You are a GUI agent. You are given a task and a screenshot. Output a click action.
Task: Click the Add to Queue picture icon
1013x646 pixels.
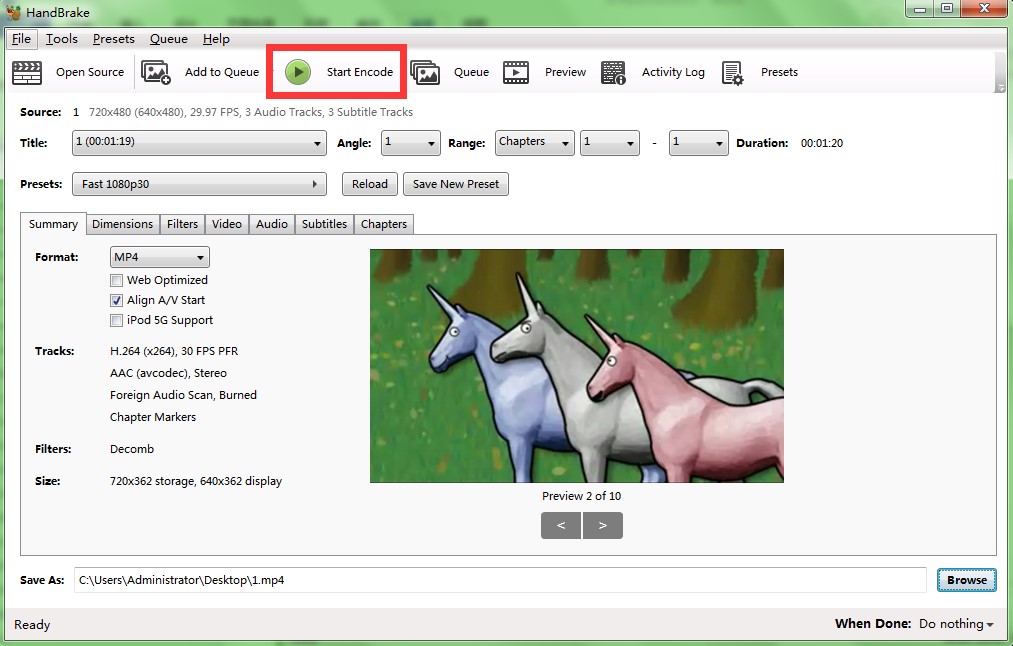[156, 72]
